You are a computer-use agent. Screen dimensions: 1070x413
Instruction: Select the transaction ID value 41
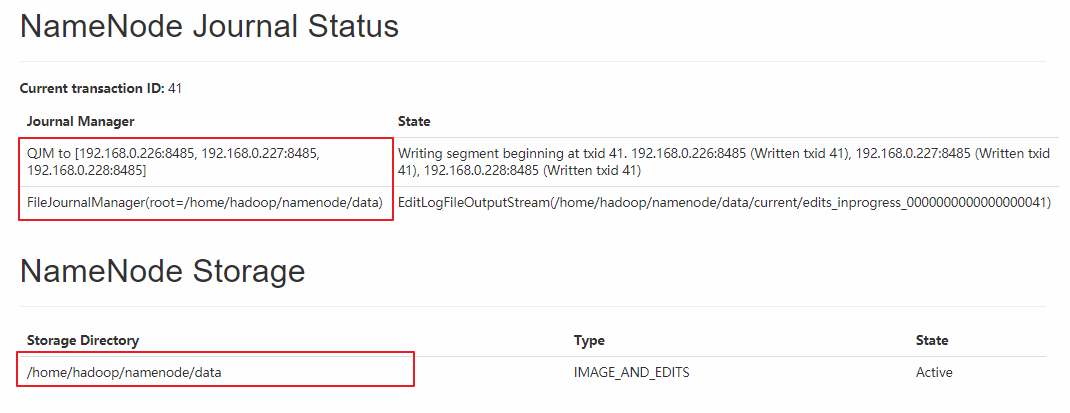tap(175, 88)
